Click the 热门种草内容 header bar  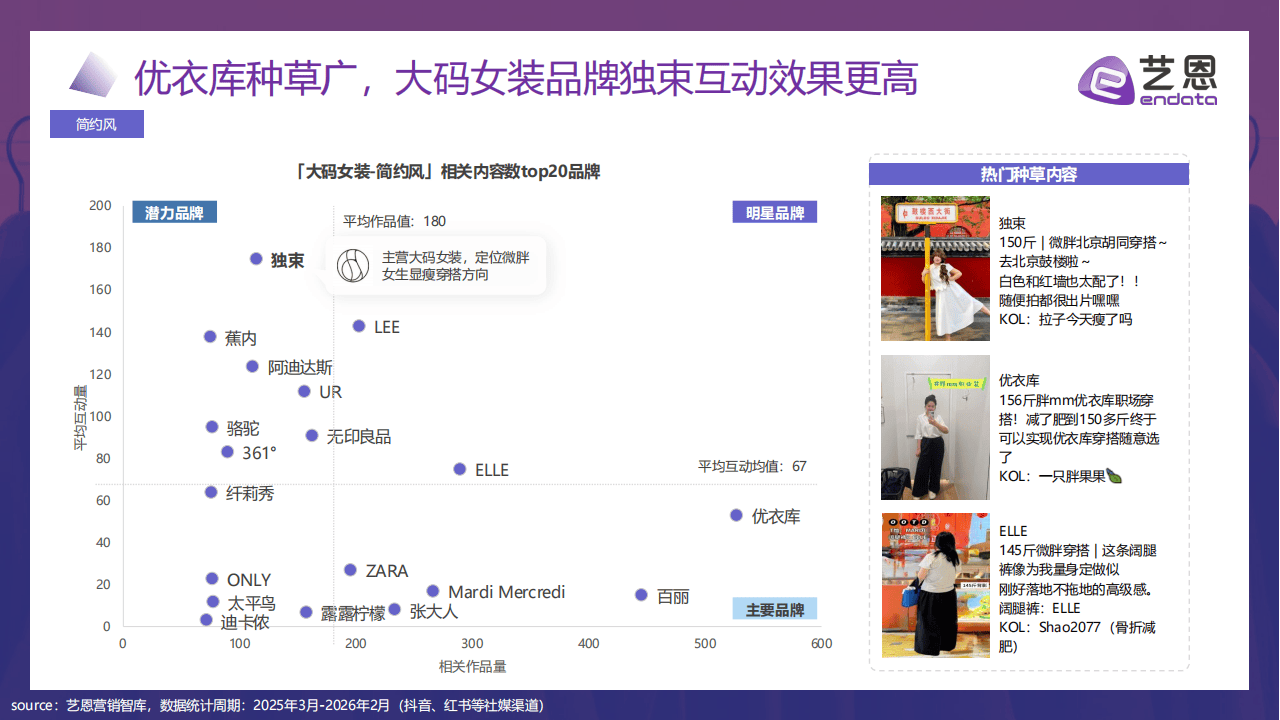(1028, 174)
